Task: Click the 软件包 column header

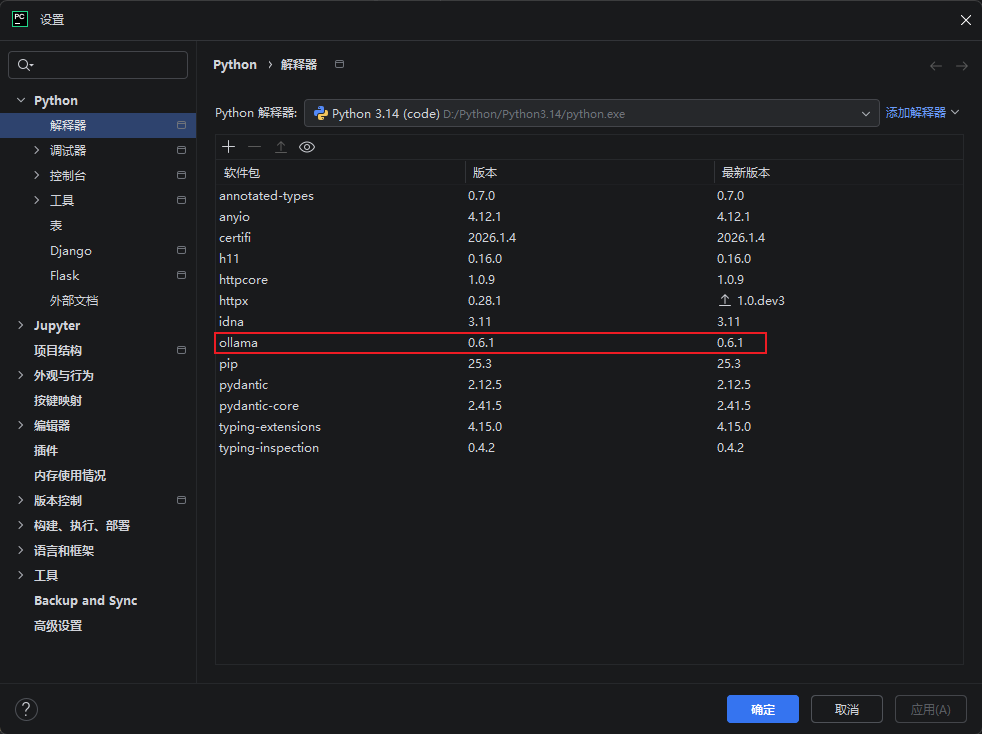Action: click(341, 172)
